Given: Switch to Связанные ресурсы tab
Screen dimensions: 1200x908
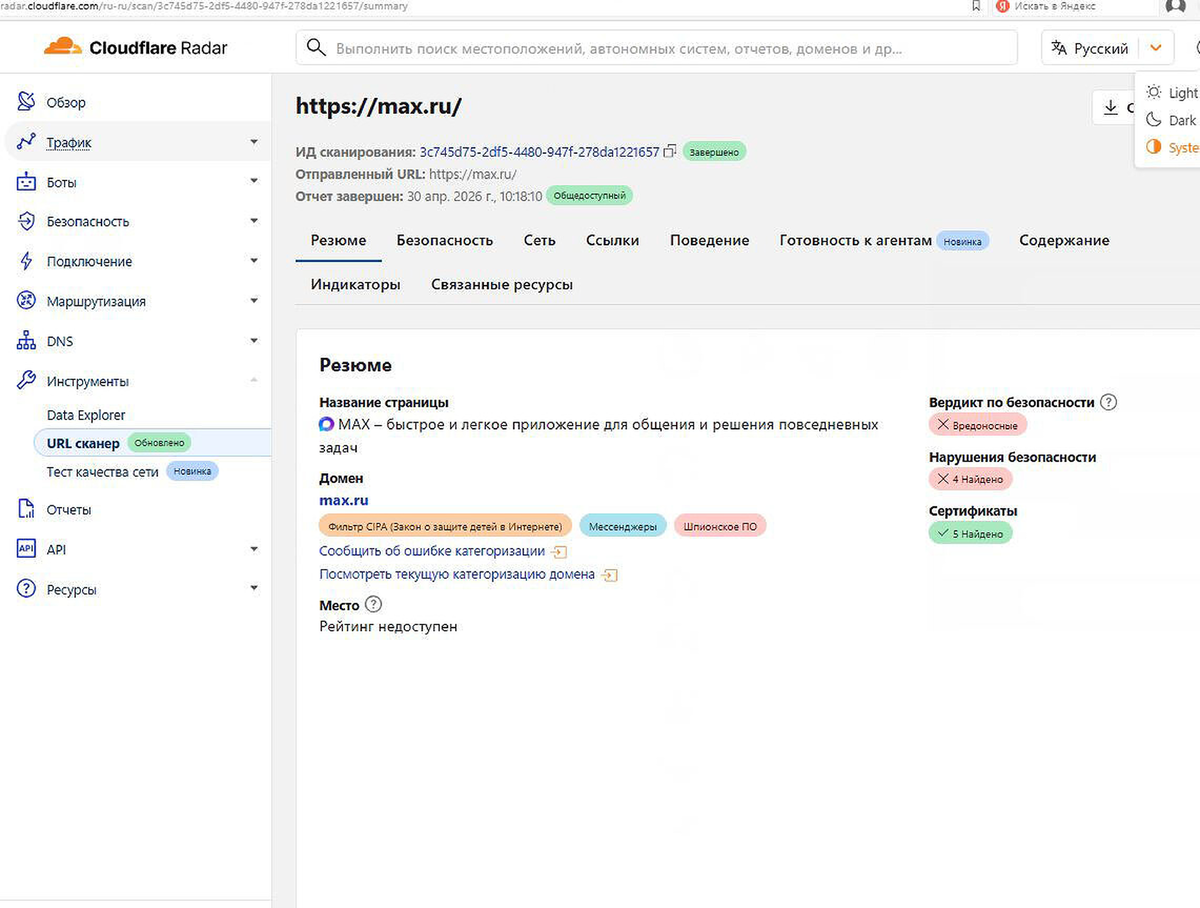Looking at the screenshot, I should (502, 284).
